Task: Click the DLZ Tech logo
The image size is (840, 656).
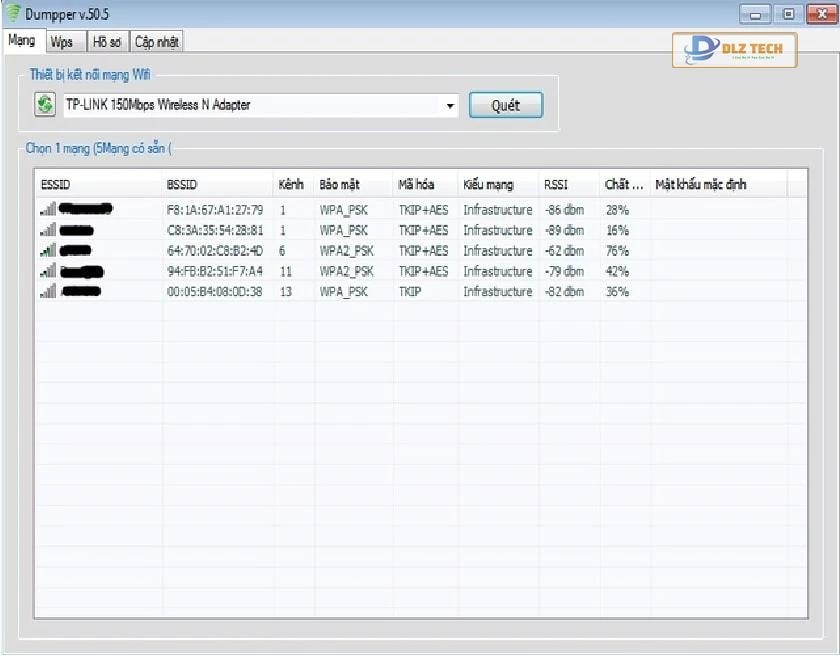Action: click(735, 50)
